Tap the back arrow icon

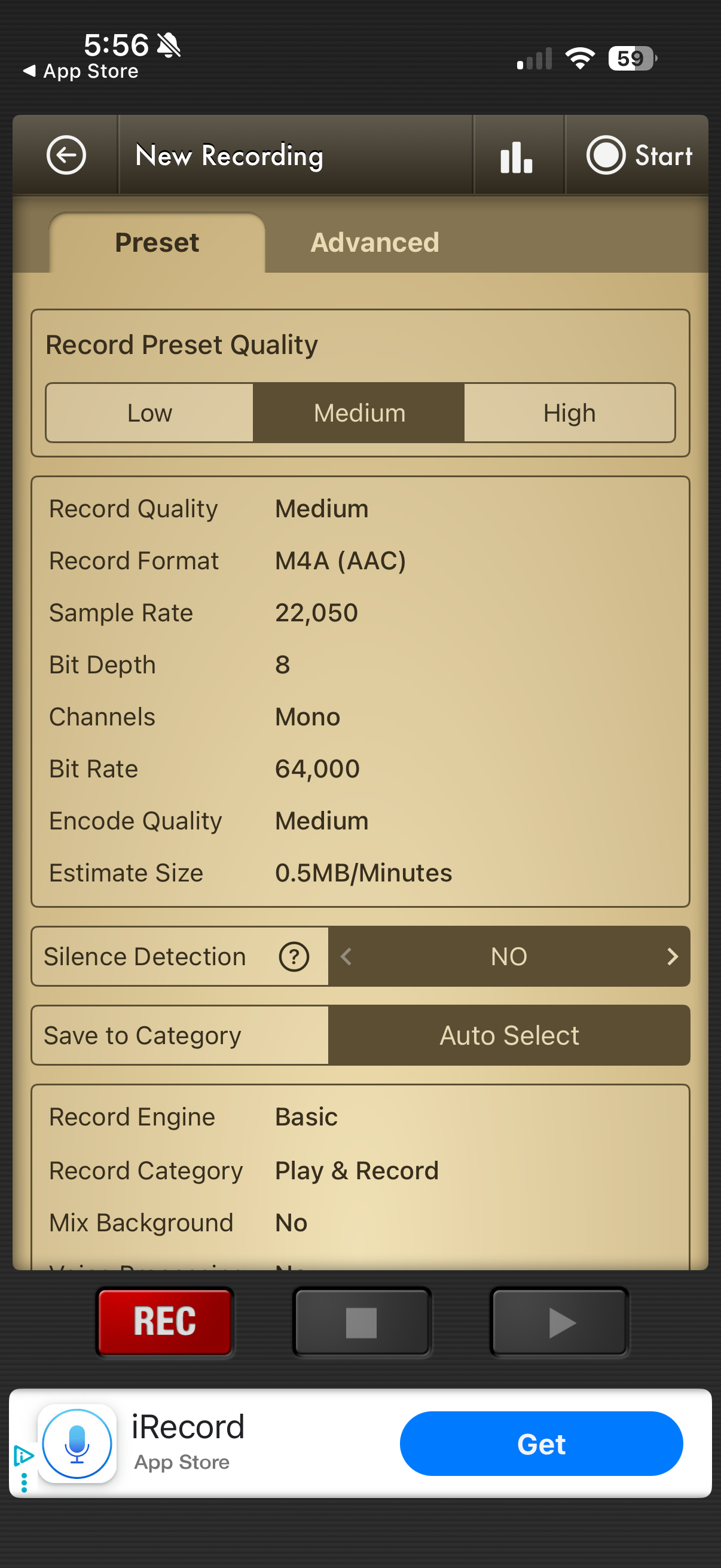tap(66, 155)
